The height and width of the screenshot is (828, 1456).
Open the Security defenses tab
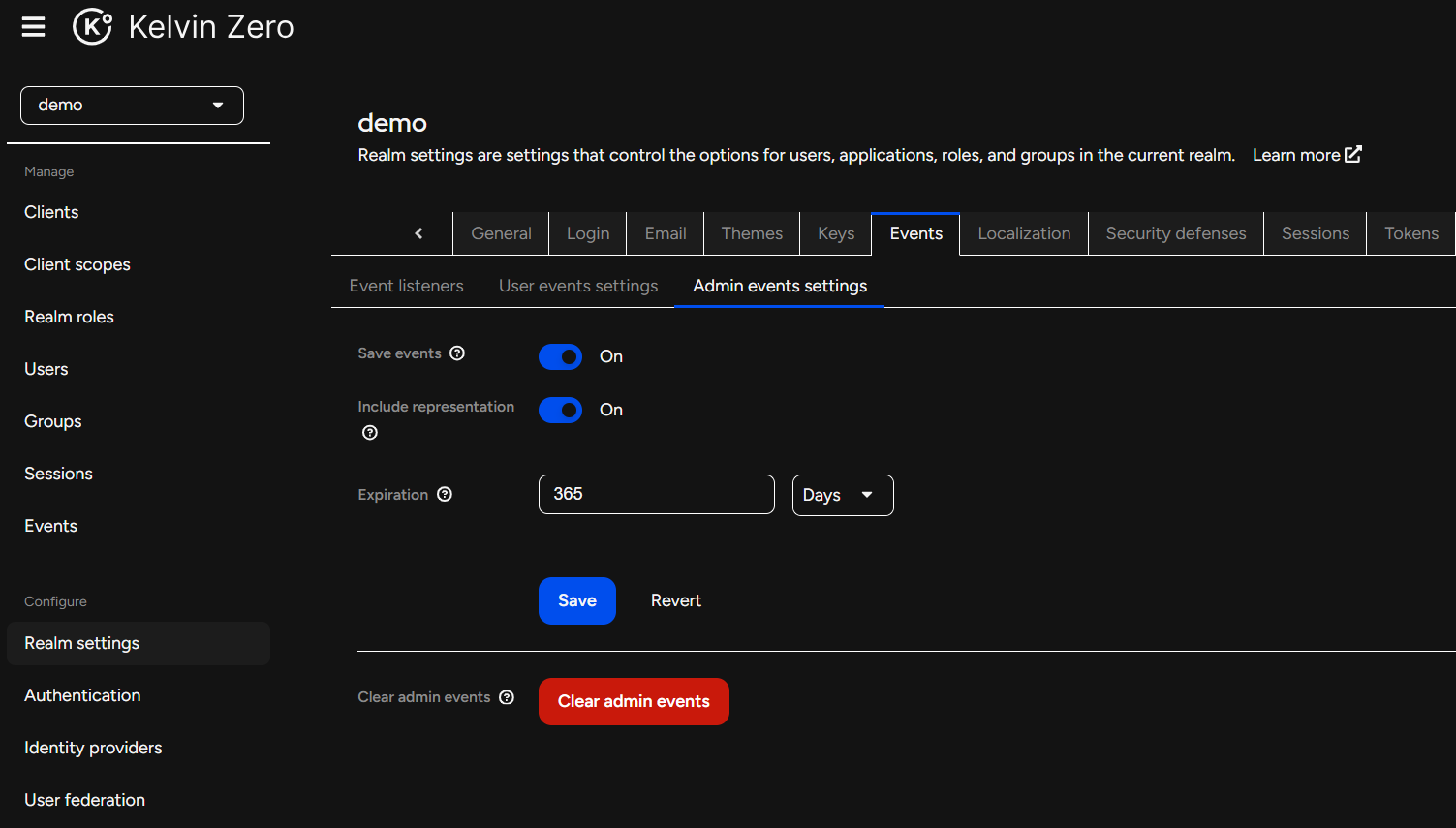tap(1175, 233)
